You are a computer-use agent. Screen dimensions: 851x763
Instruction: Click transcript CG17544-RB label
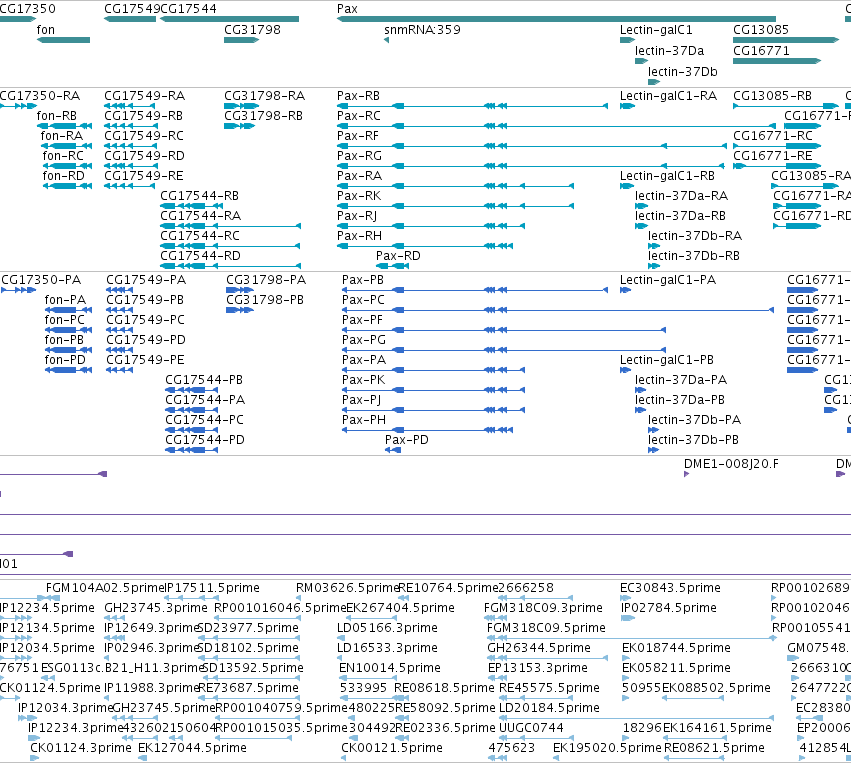click(x=199, y=196)
